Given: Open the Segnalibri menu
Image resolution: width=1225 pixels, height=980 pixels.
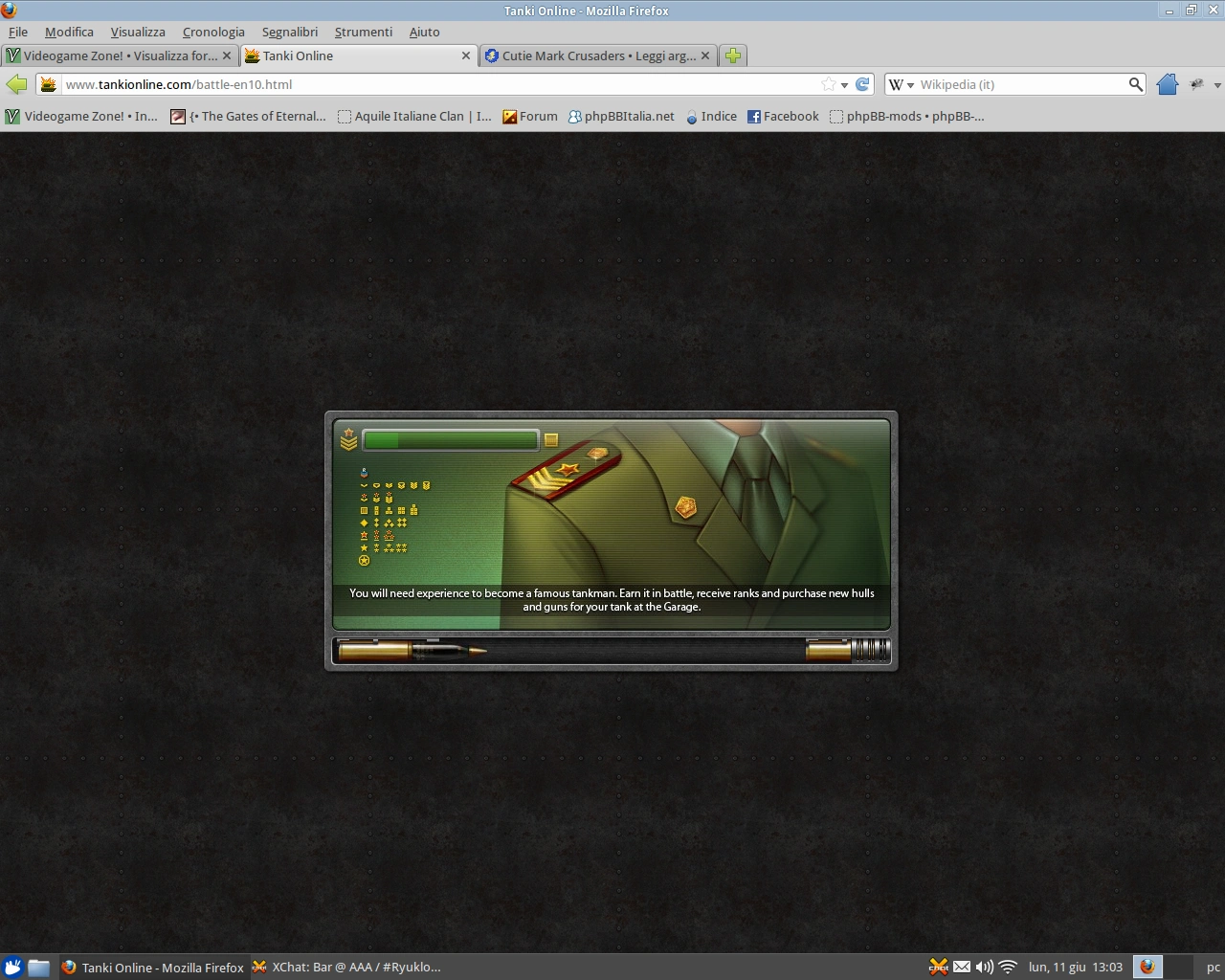Looking at the screenshot, I should [x=290, y=32].
